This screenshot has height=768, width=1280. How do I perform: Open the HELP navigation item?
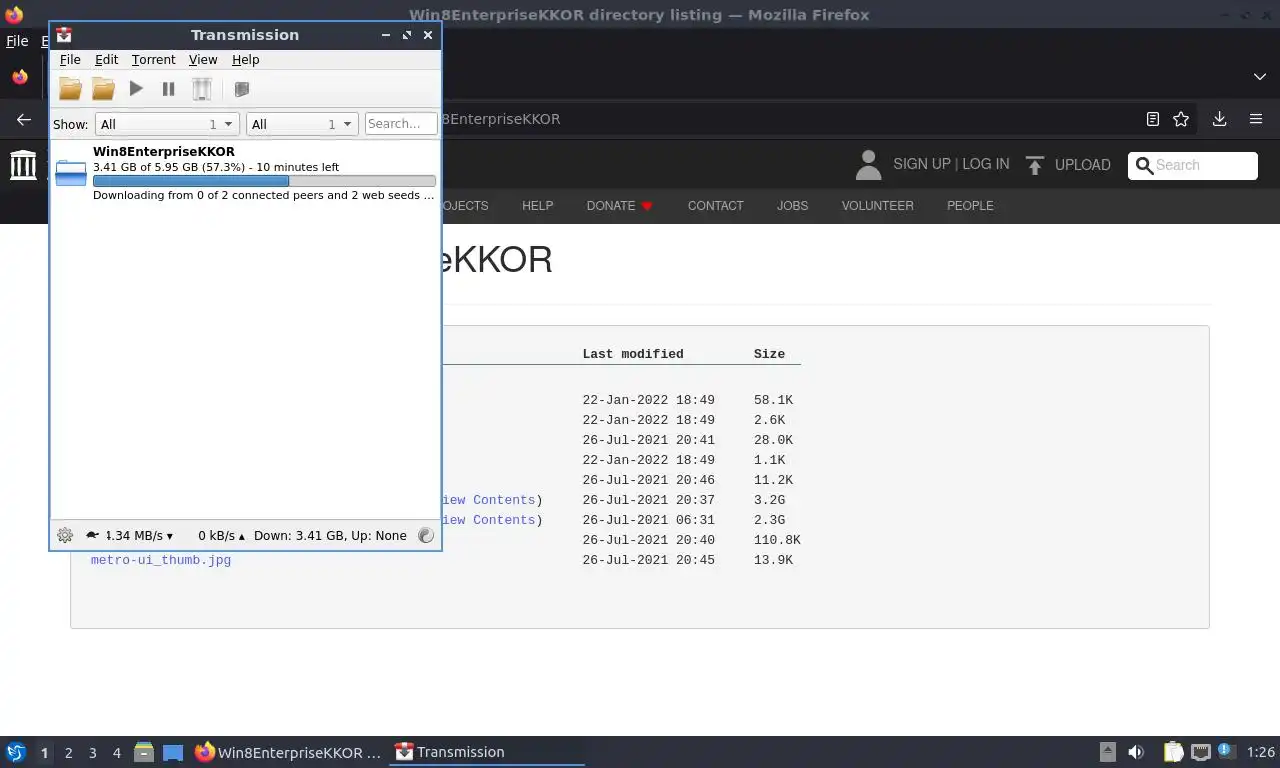(537, 205)
